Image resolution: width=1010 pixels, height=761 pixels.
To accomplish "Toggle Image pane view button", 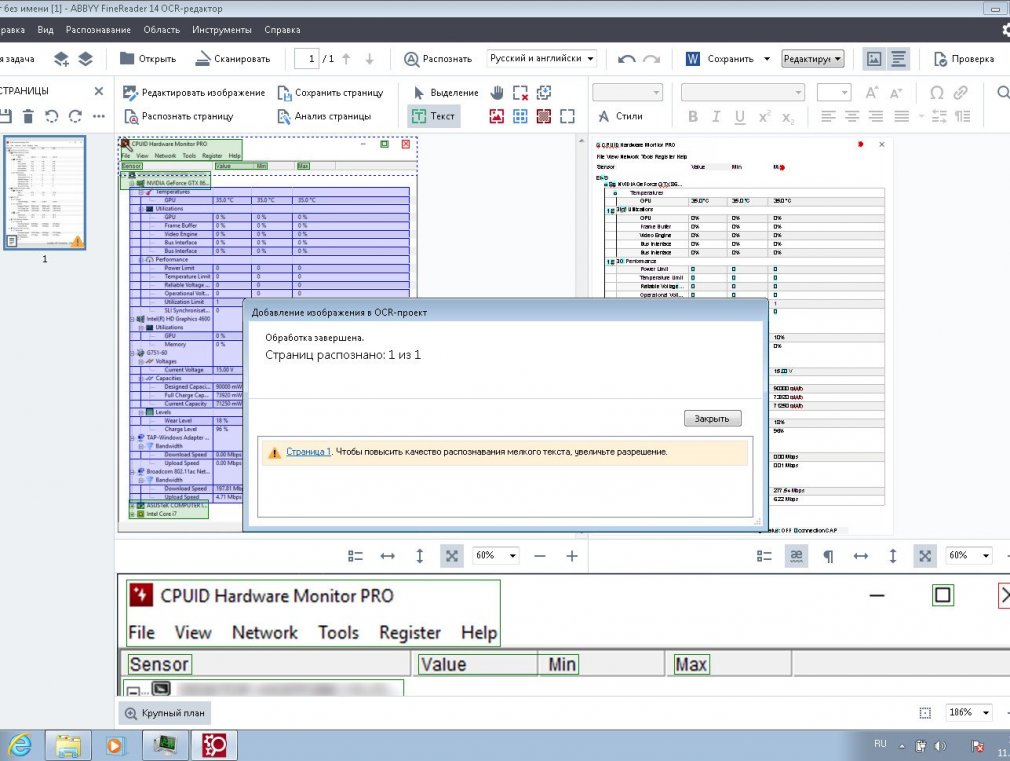I will point(874,59).
